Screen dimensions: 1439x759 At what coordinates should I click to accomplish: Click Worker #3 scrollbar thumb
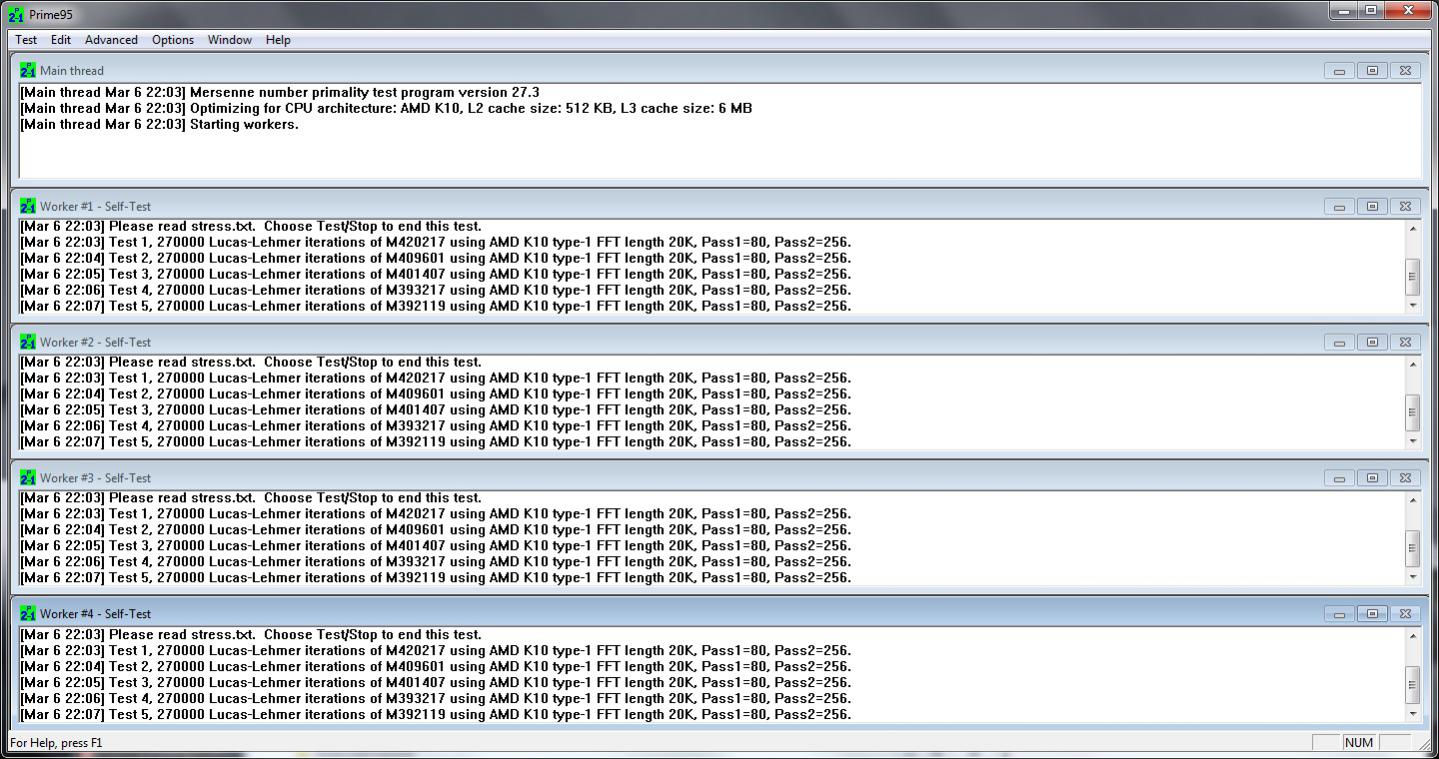pyautogui.click(x=1412, y=547)
